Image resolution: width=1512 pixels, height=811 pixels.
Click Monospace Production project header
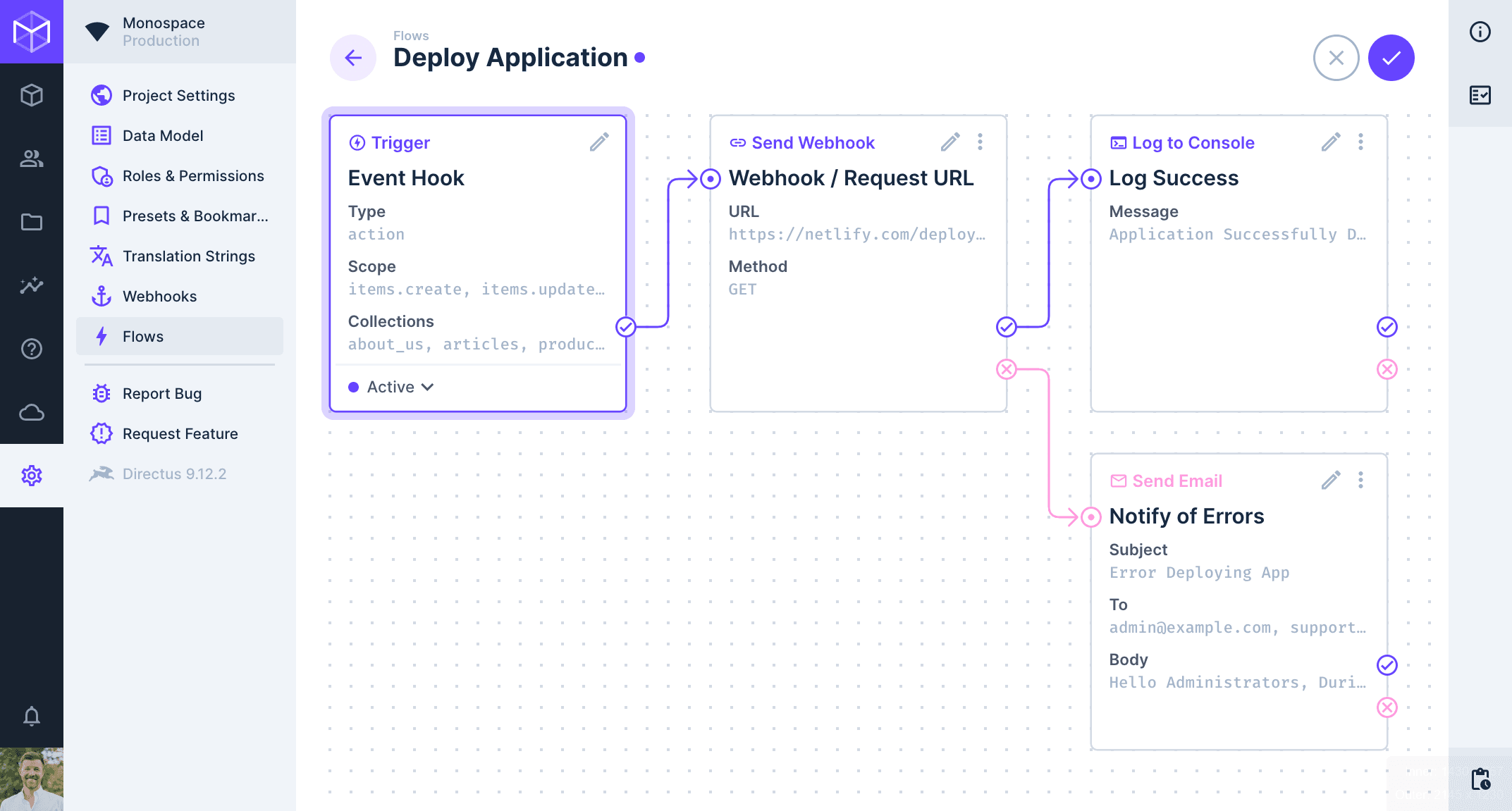[x=180, y=32]
